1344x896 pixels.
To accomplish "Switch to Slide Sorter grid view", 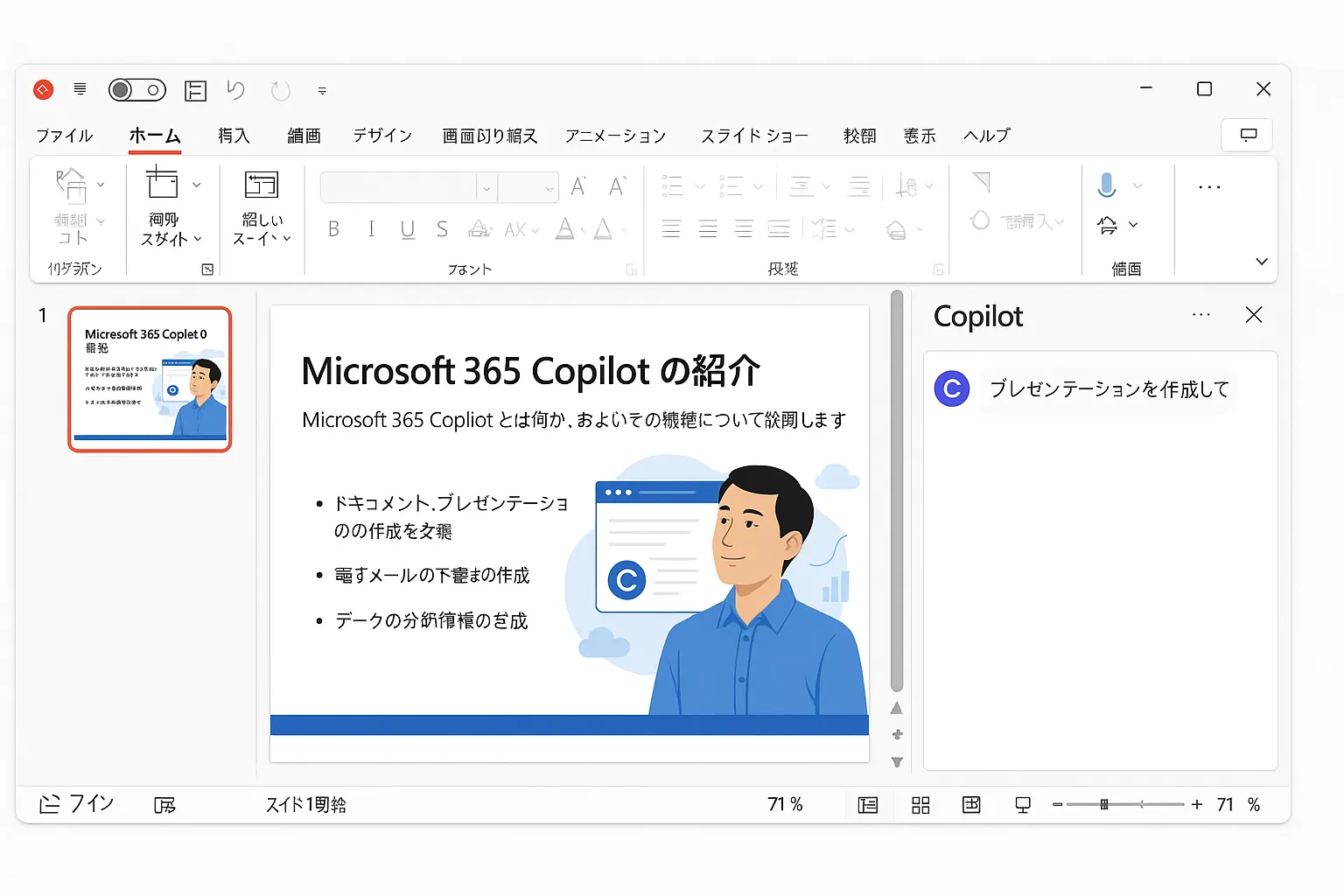I will [920, 805].
